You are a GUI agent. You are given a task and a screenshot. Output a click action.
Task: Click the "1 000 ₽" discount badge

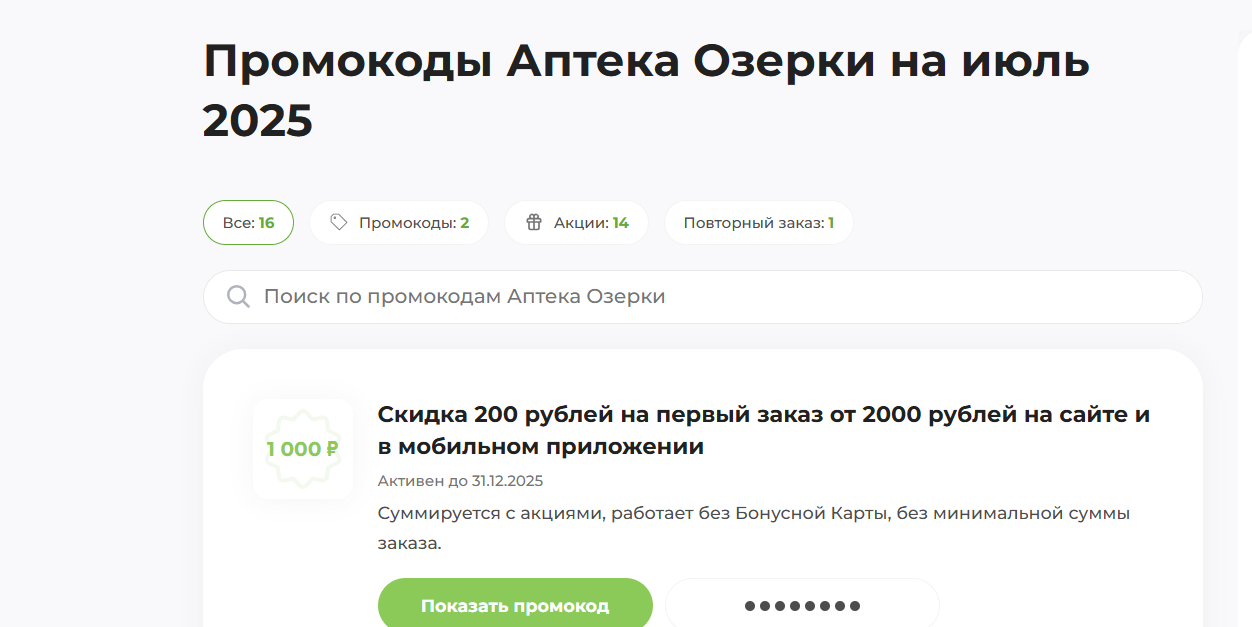(x=303, y=449)
